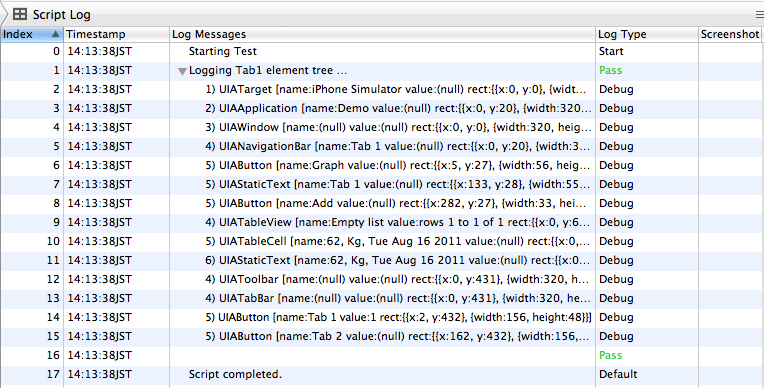Select the UIAButton Add log entry
Screen dimensions: 764x388
pyautogui.click(x=382, y=203)
